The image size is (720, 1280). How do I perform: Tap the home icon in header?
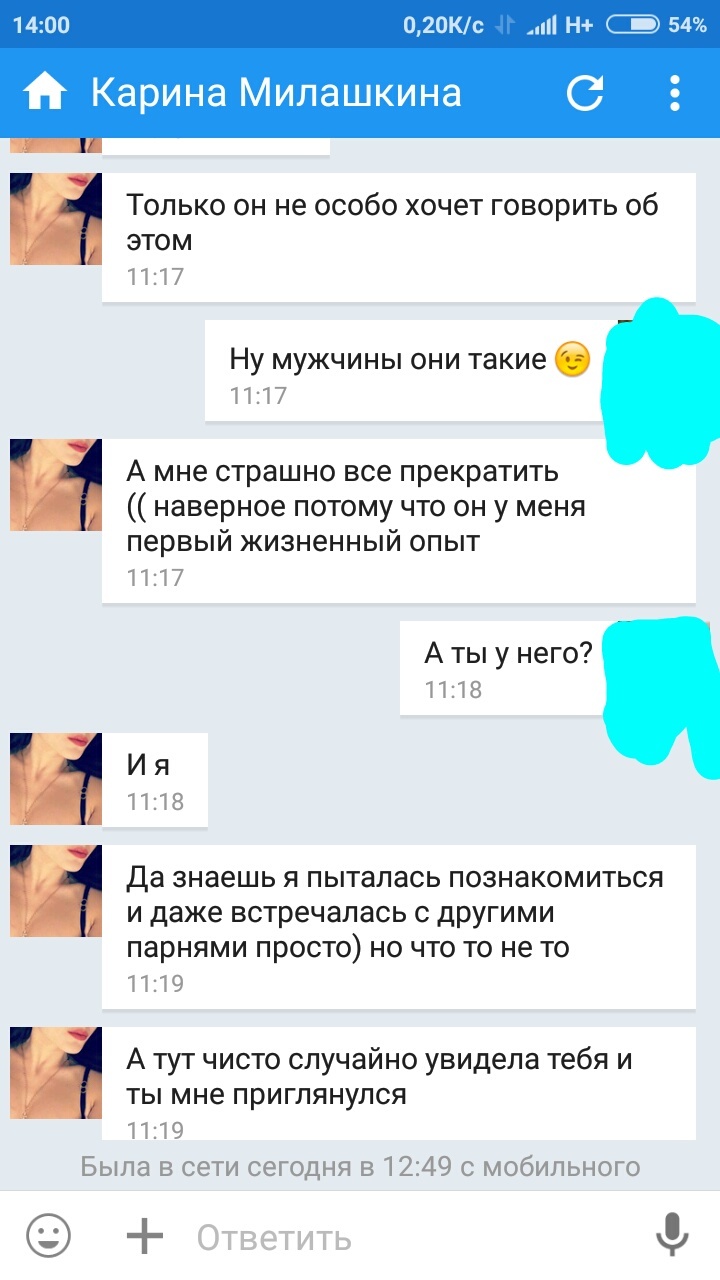pyautogui.click(x=45, y=93)
